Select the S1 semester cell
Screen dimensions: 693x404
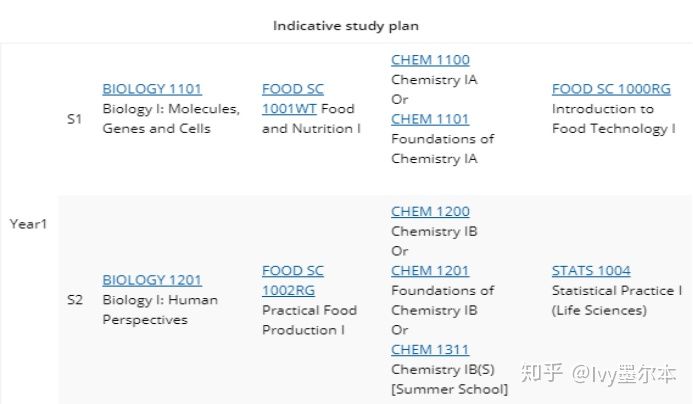click(x=74, y=119)
